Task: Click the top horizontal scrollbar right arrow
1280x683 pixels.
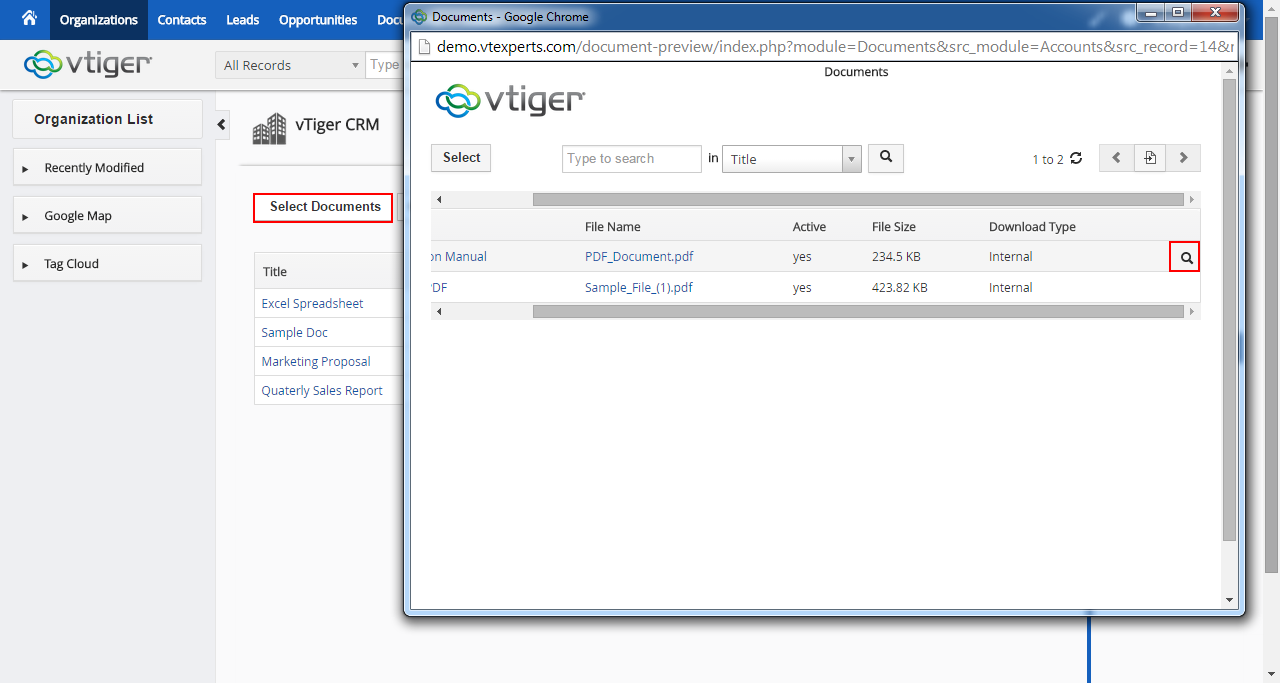Action: click(x=1192, y=200)
